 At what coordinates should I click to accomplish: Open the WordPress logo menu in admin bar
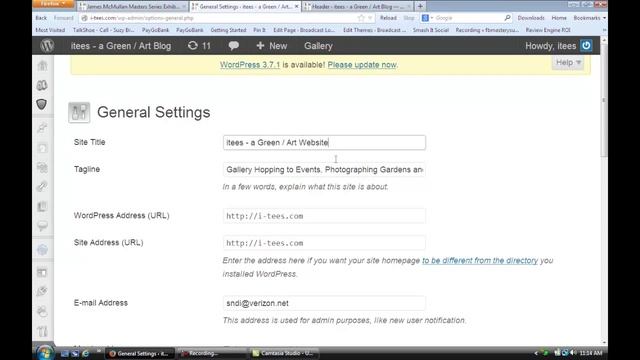click(x=47, y=46)
